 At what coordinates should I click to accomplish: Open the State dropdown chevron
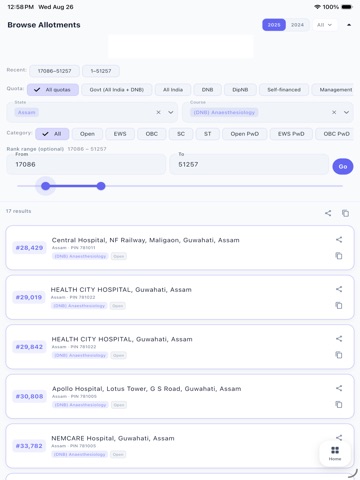[x=171, y=112]
